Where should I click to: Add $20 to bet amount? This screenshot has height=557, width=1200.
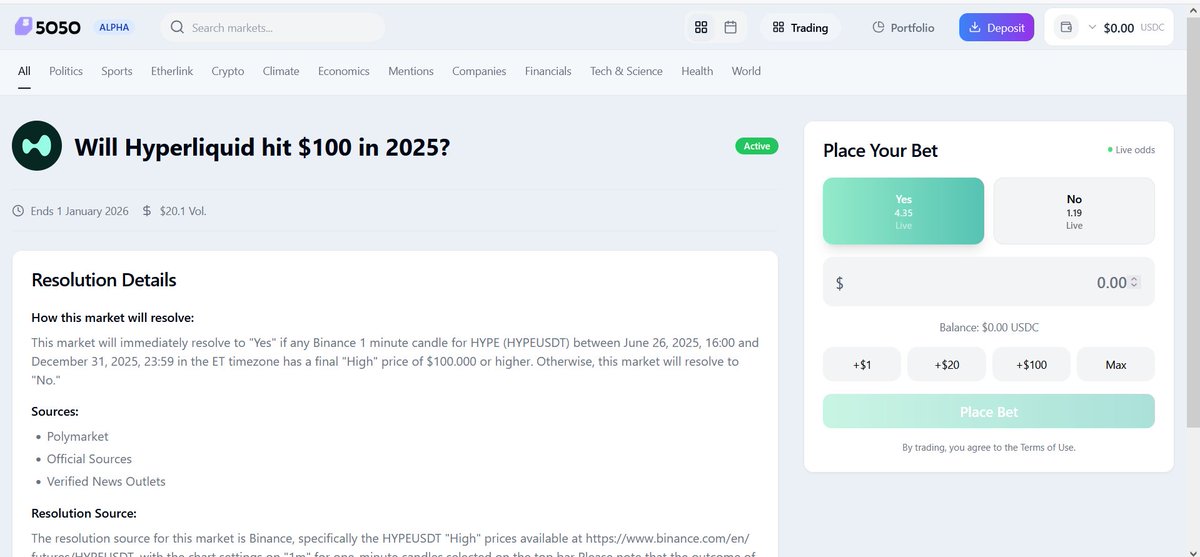(947, 364)
